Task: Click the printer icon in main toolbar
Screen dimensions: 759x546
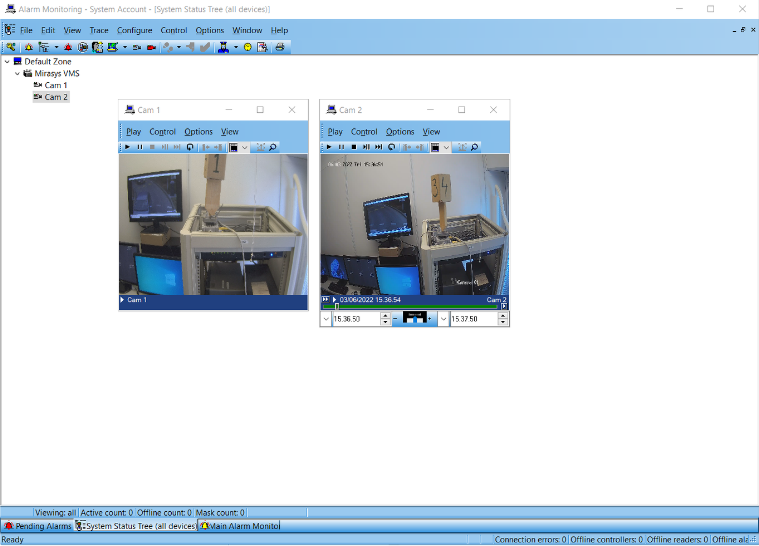Action: [x=280, y=47]
